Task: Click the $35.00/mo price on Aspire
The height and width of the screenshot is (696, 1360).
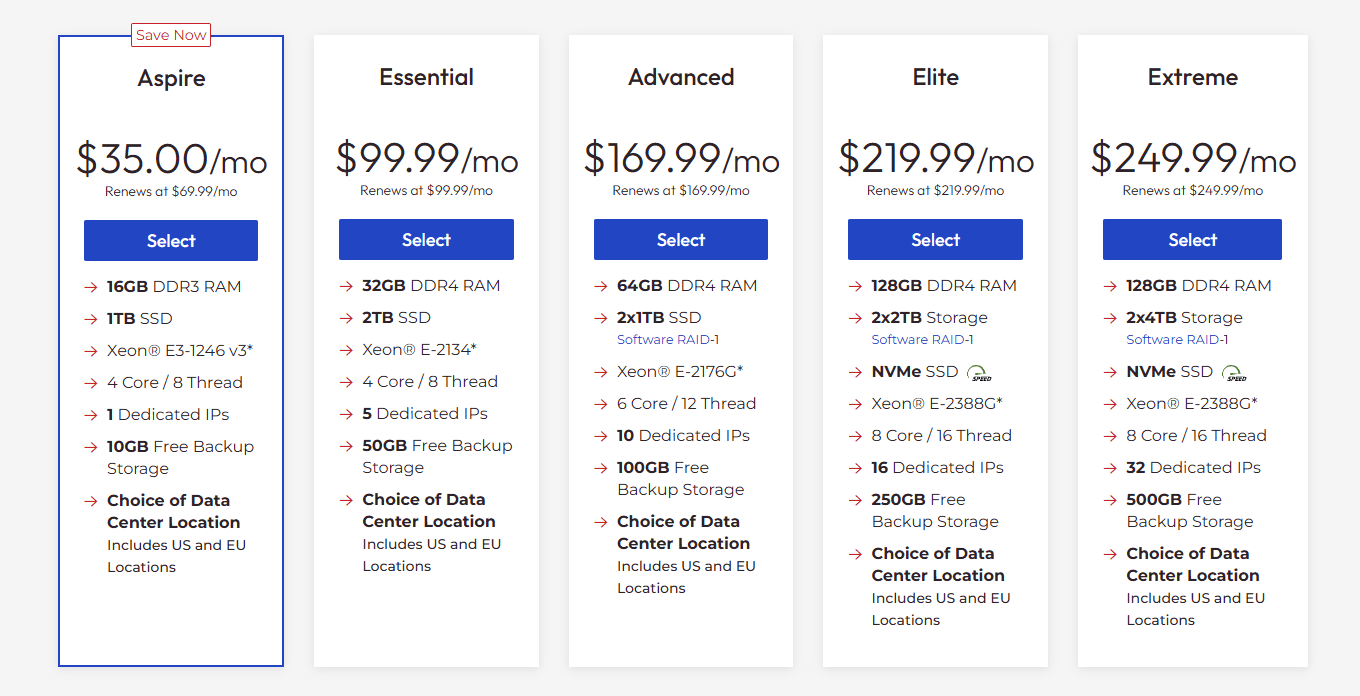Action: (x=170, y=160)
